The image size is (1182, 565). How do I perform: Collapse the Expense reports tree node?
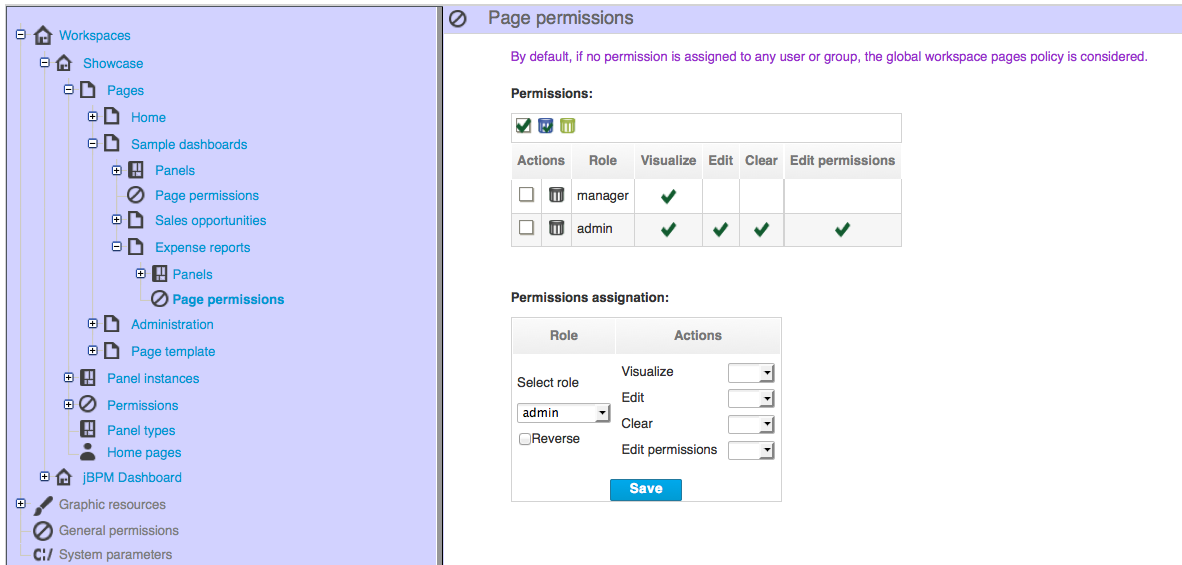pyautogui.click(x=116, y=246)
